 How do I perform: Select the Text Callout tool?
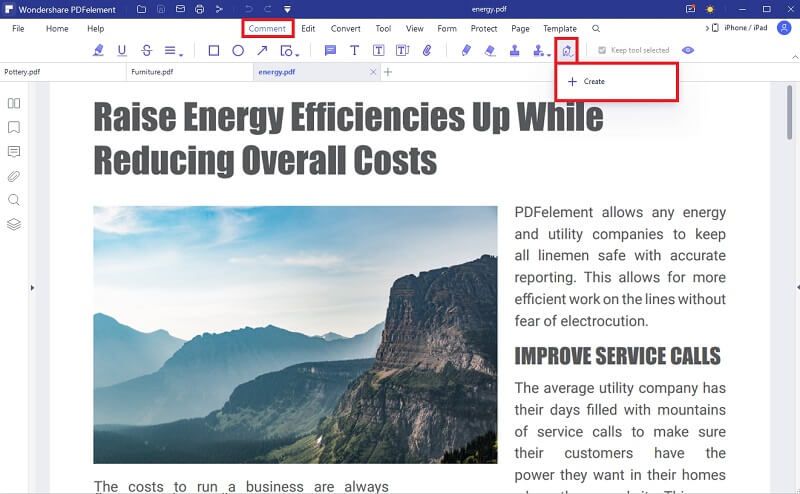[x=403, y=50]
